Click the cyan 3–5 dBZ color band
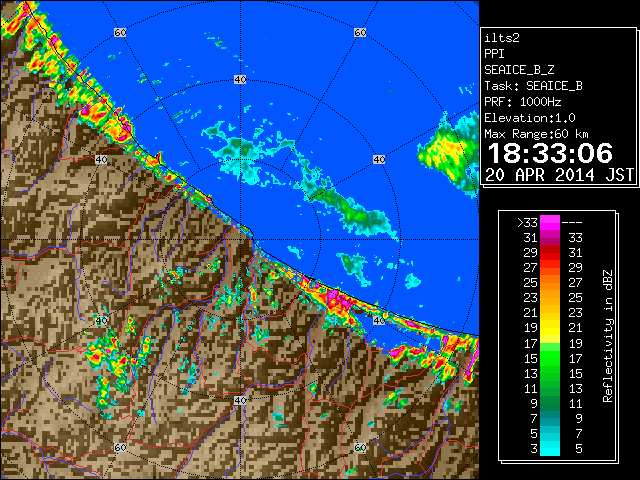The height and width of the screenshot is (480, 640). 550,449
